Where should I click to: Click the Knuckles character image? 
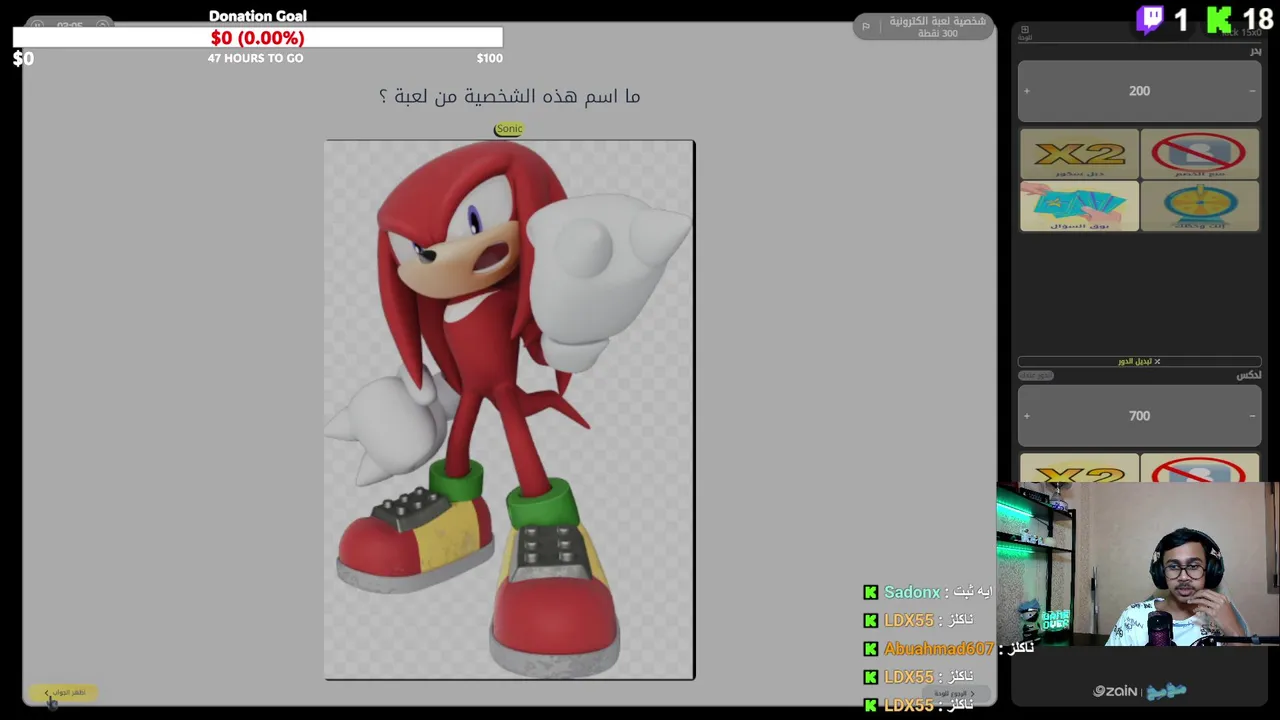[x=509, y=410]
